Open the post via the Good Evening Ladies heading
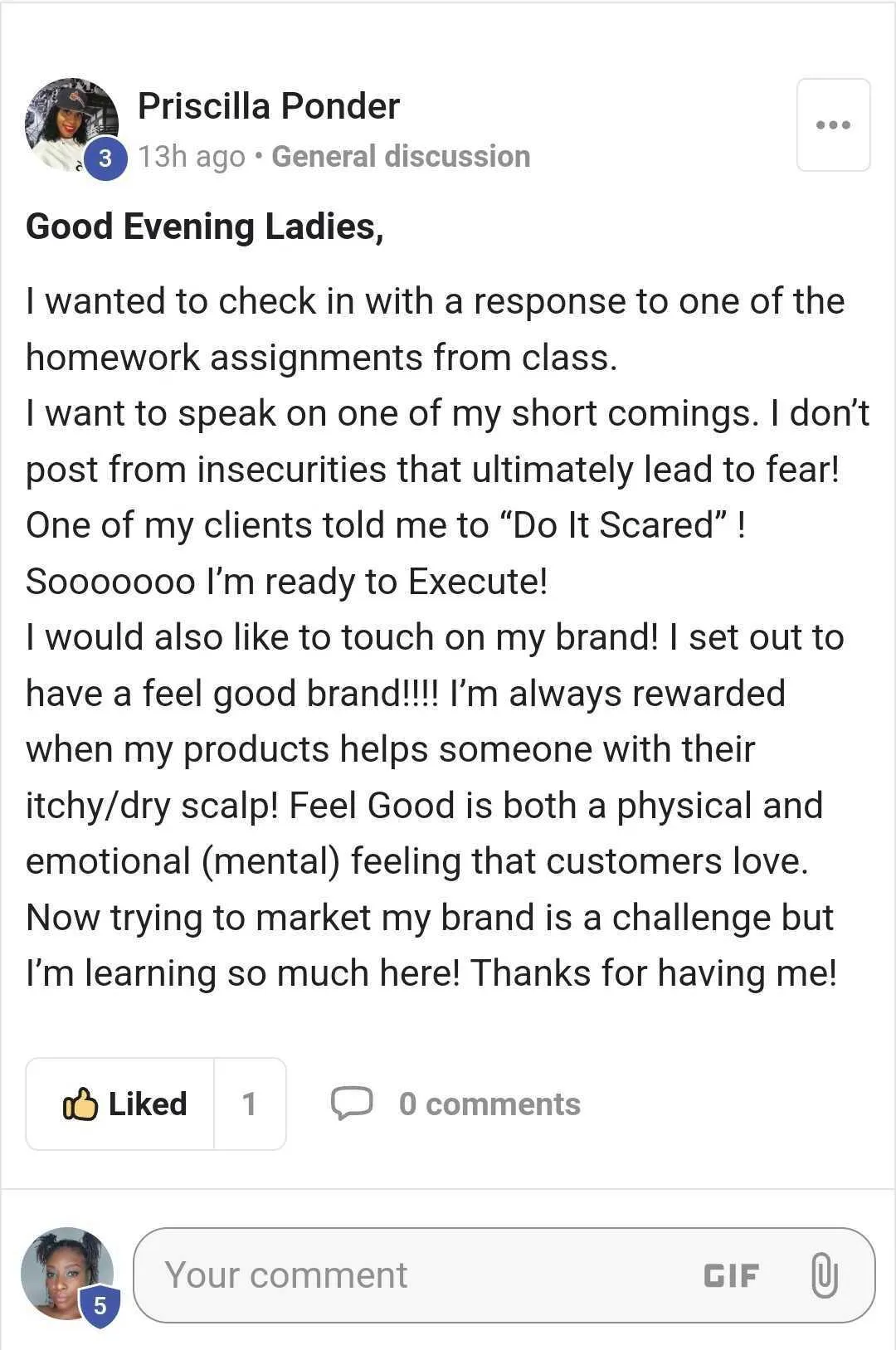Image resolution: width=896 pixels, height=1350 pixels. point(205,227)
